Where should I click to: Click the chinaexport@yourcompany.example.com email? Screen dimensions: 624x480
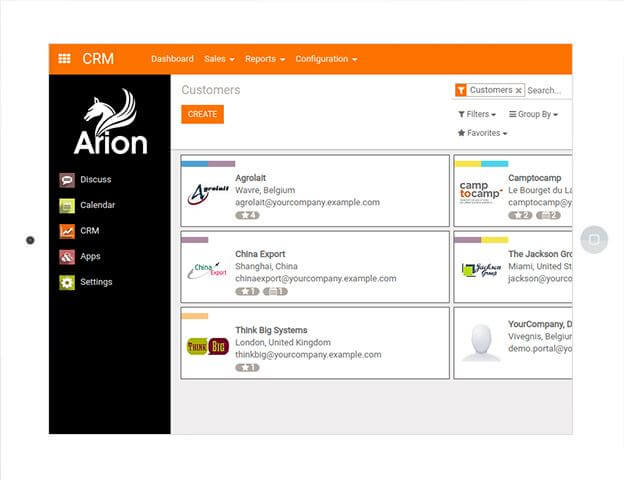tap(316, 279)
